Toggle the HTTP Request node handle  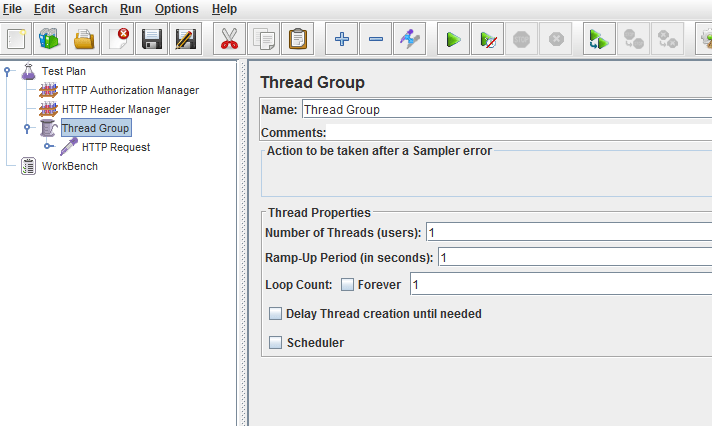(x=48, y=147)
